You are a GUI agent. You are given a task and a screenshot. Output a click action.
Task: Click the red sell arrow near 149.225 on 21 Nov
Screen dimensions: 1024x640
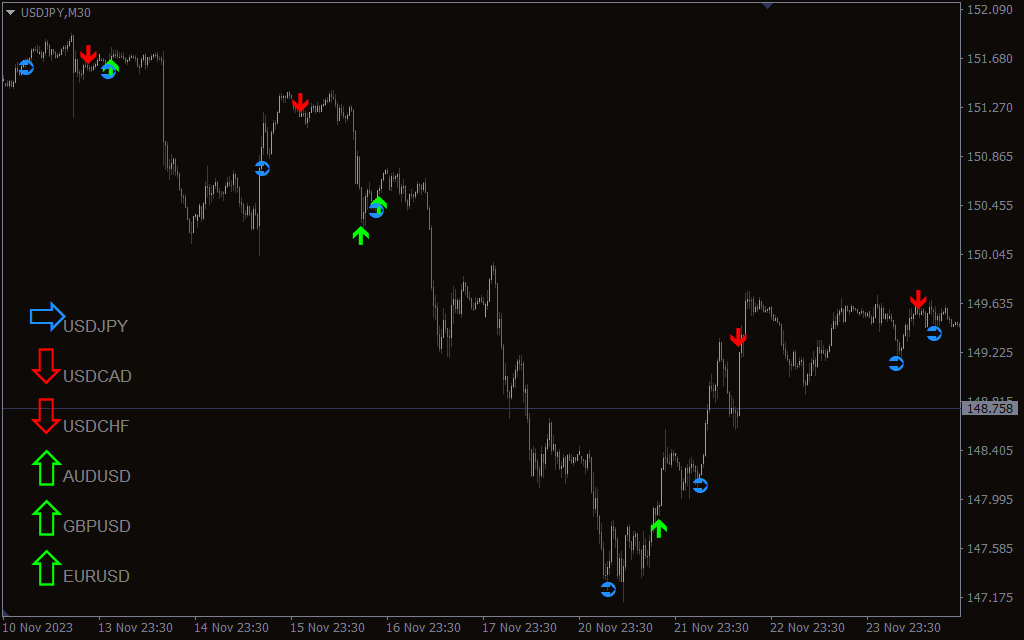738,337
